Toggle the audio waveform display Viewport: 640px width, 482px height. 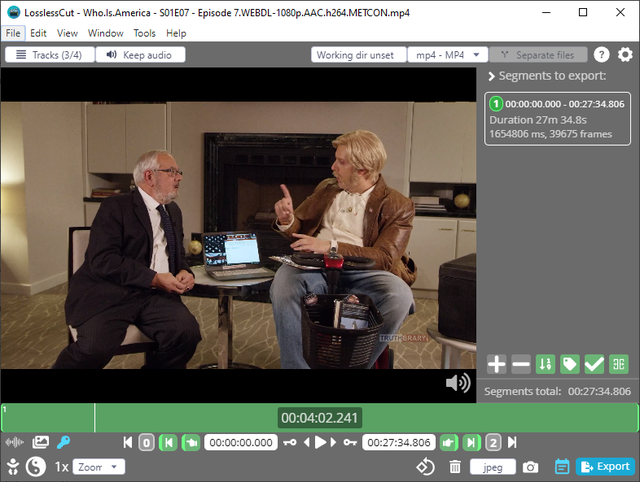pyautogui.click(x=15, y=442)
